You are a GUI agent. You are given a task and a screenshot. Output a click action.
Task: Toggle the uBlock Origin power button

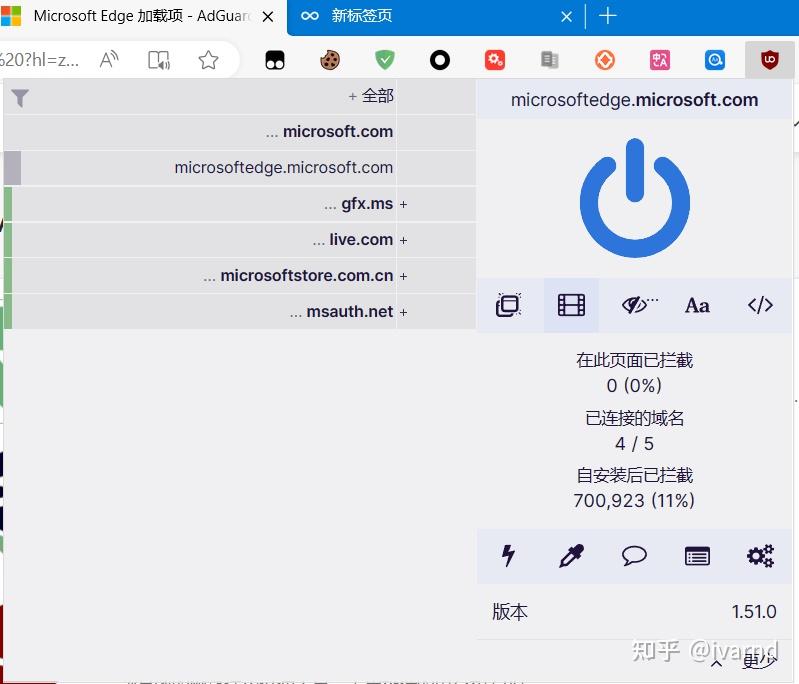(634, 198)
